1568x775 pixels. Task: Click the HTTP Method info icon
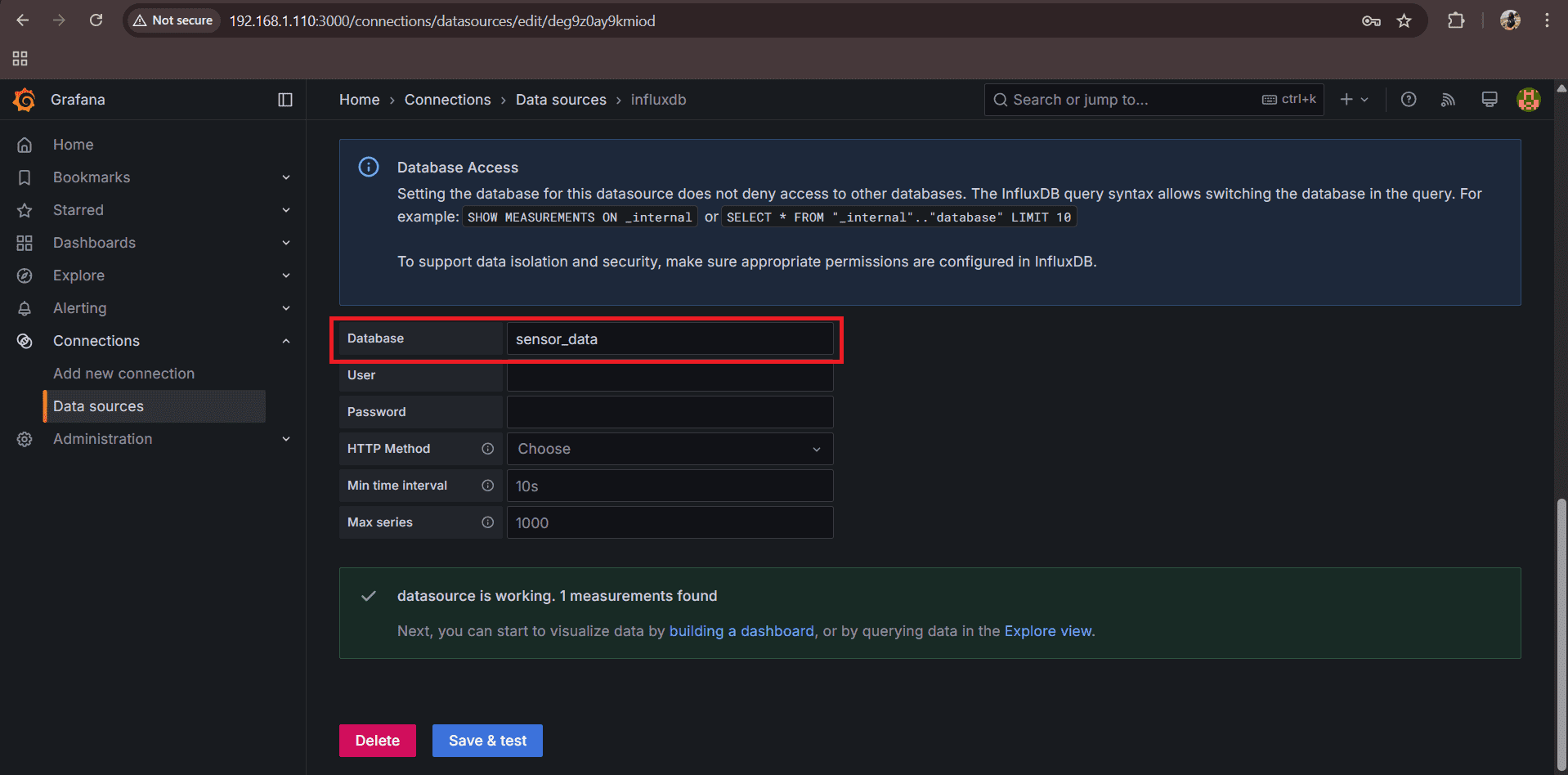(487, 449)
